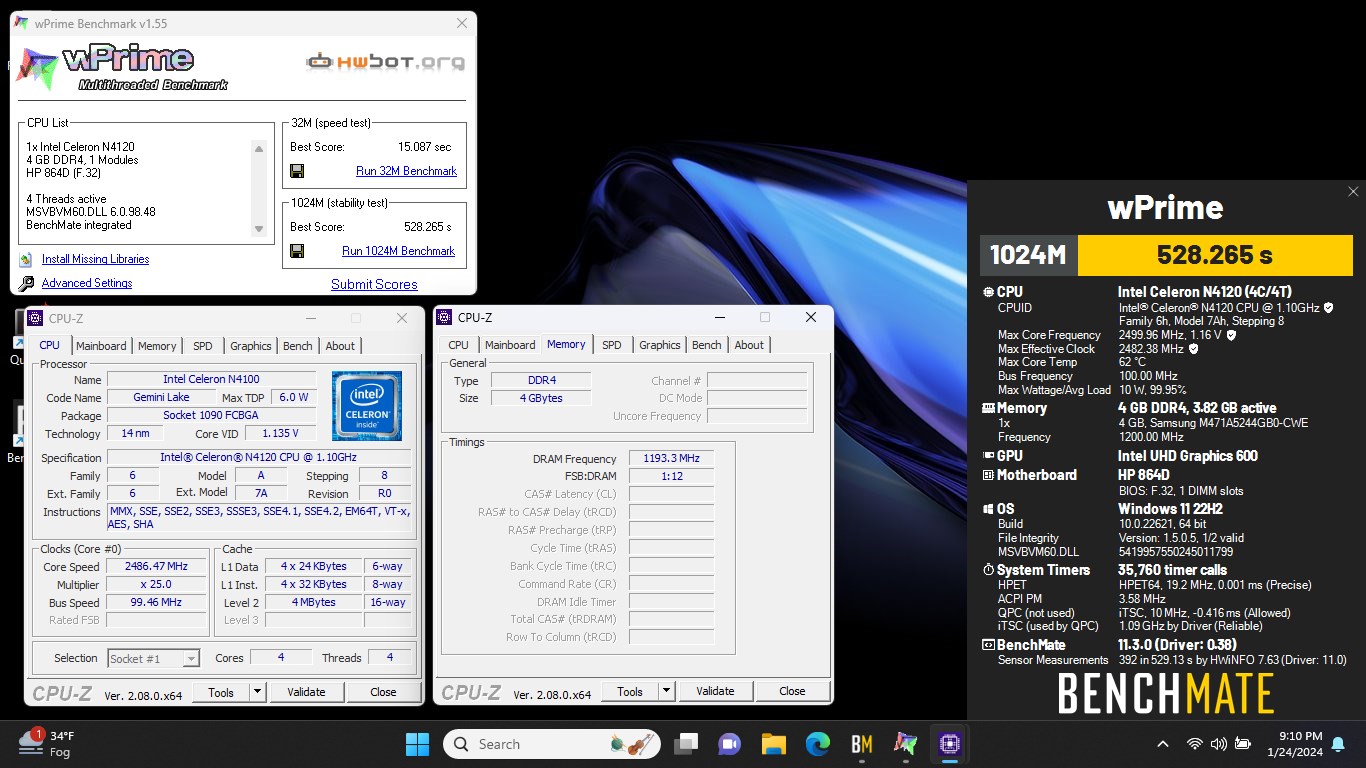Click the BenchMate version icon in result panel
This screenshot has height=768, width=1366.
988,645
